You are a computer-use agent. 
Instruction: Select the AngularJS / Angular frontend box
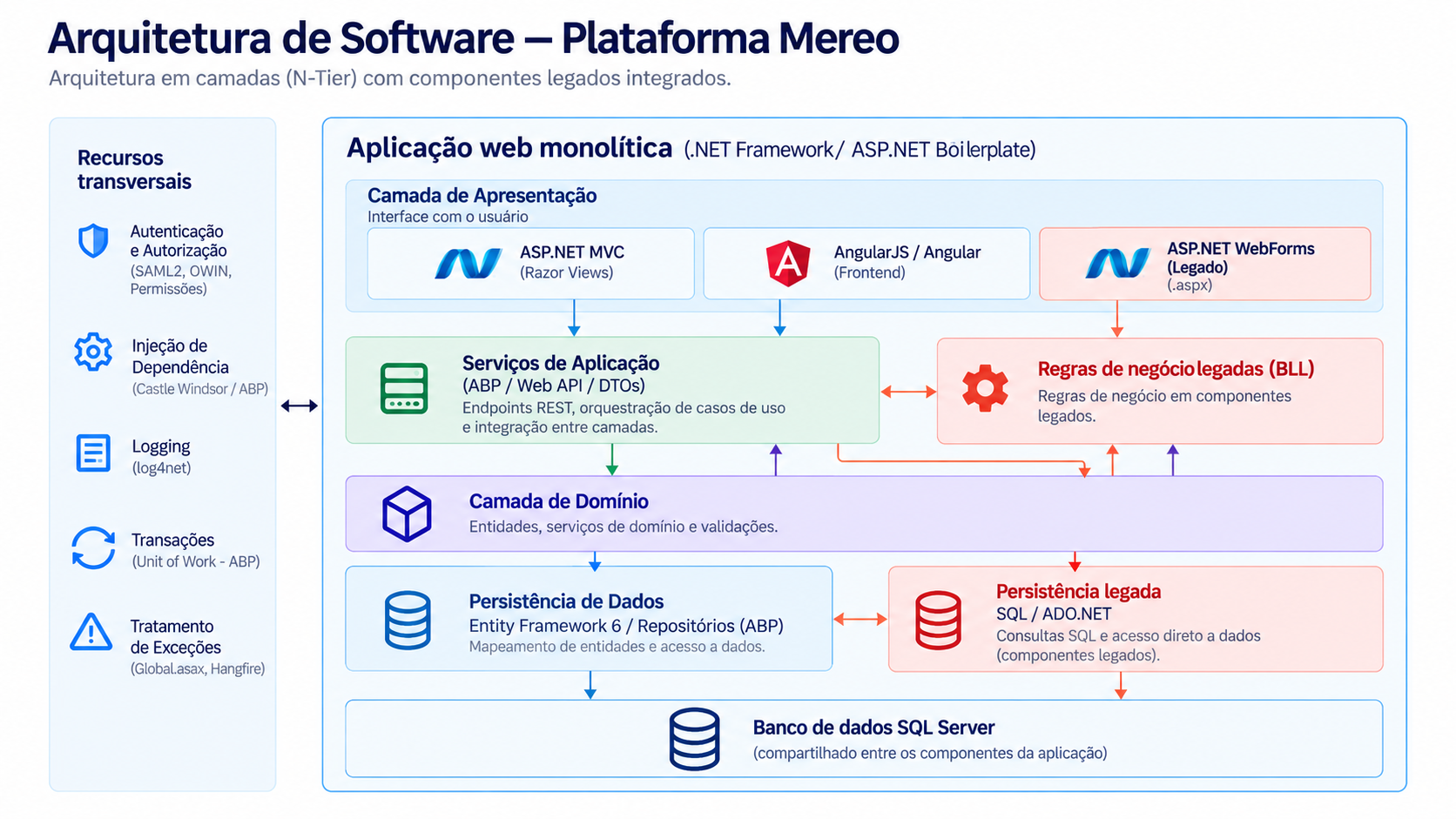(866, 264)
